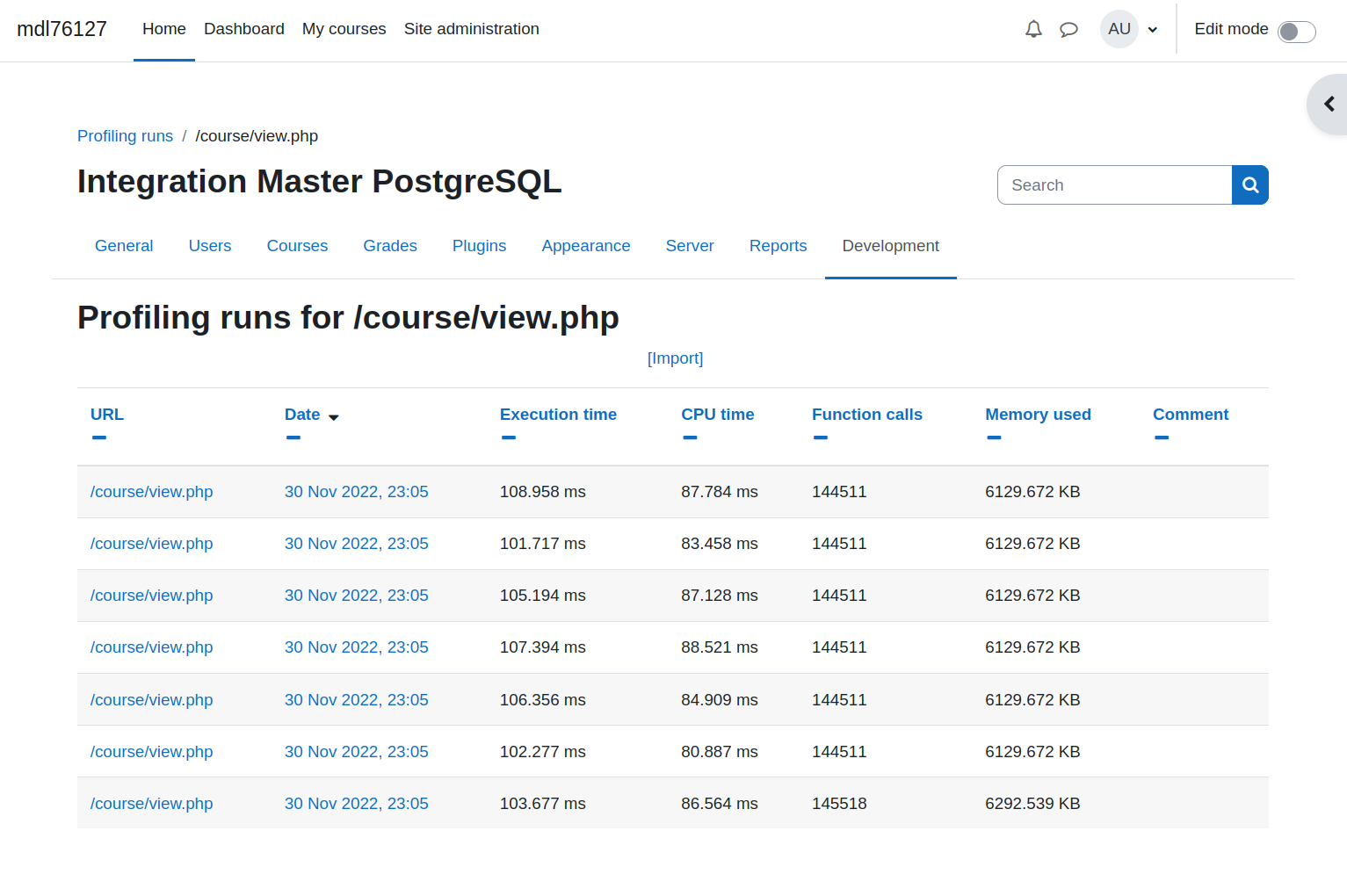Viewport: 1347px width, 896px height.
Task: Click the AU user avatar
Action: click(1119, 29)
